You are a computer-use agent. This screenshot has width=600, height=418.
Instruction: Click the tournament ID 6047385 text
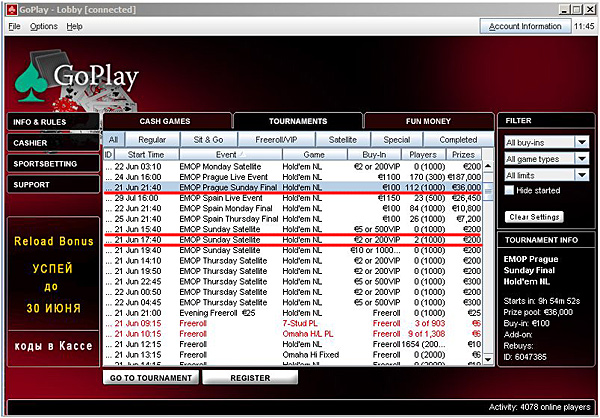pyautogui.click(x=525, y=357)
